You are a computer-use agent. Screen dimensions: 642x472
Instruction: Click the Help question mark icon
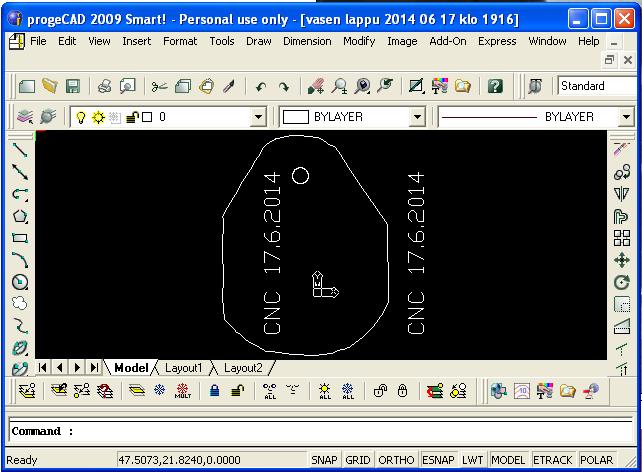[494, 87]
